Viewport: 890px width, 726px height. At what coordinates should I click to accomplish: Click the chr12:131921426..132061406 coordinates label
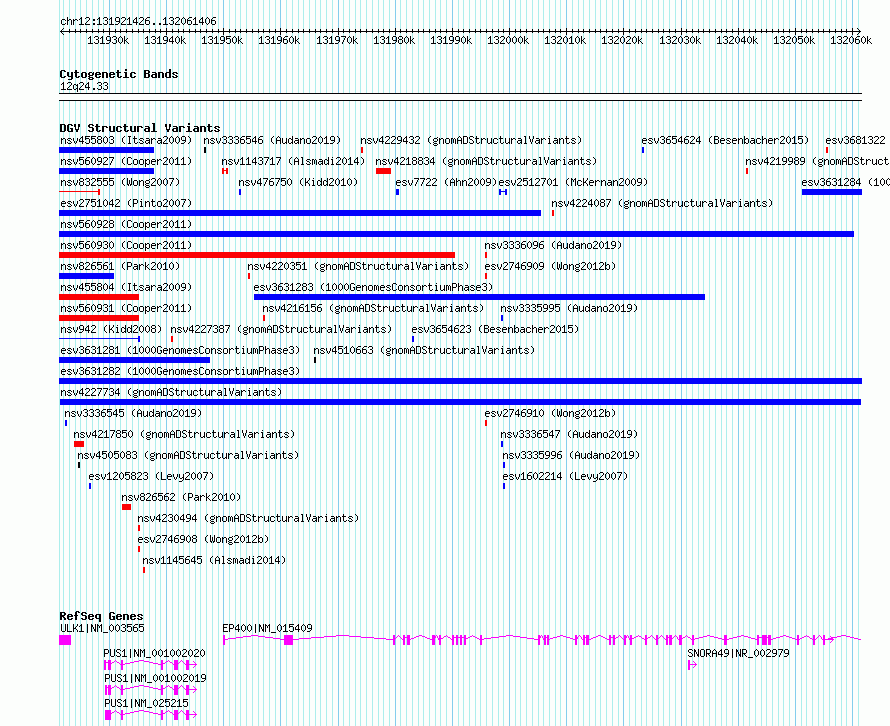coord(138,22)
